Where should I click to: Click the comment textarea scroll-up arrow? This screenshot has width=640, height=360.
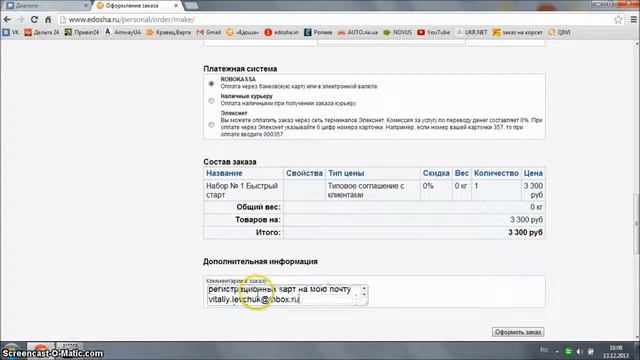click(364, 289)
